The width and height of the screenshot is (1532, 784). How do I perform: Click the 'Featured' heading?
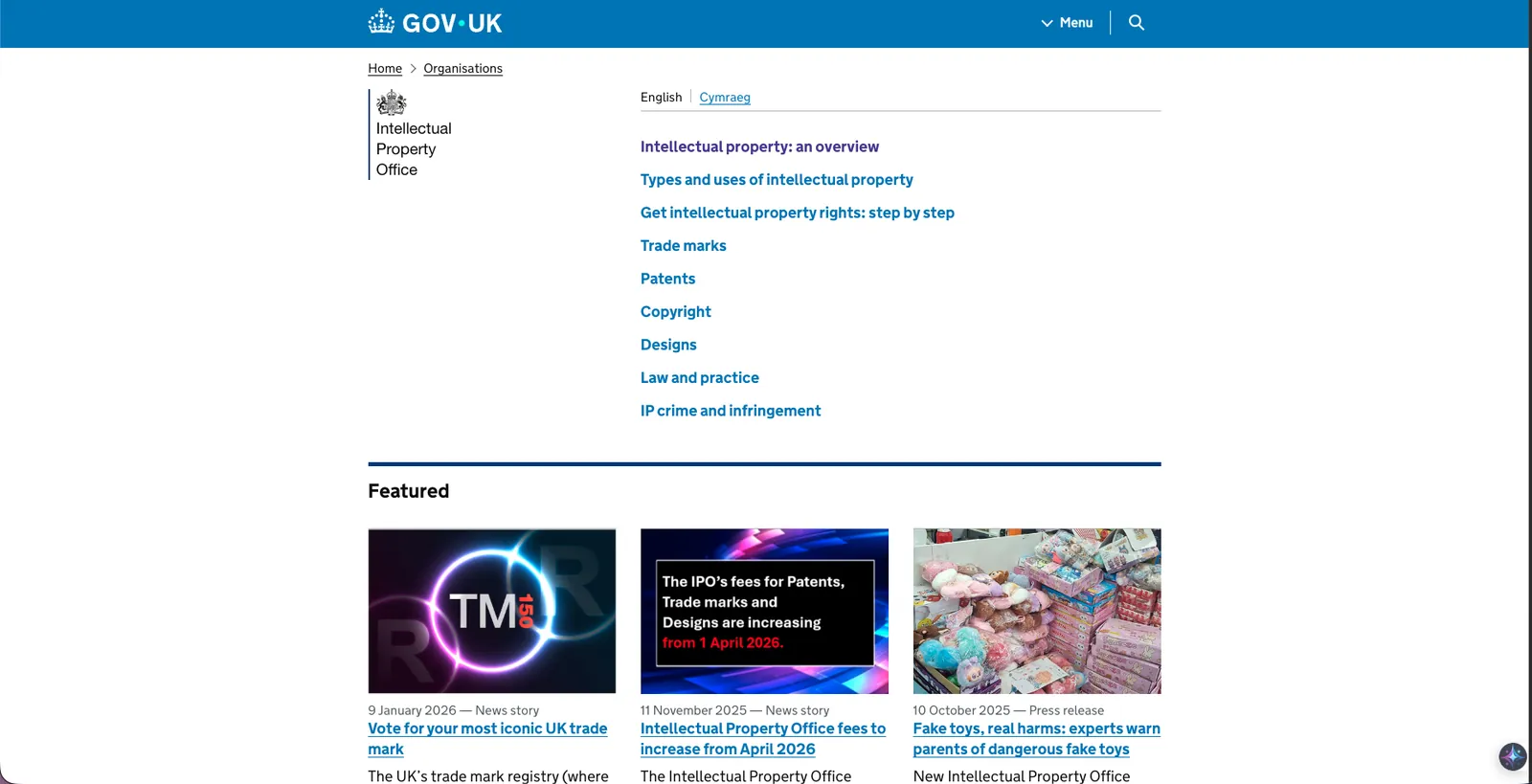coord(409,491)
